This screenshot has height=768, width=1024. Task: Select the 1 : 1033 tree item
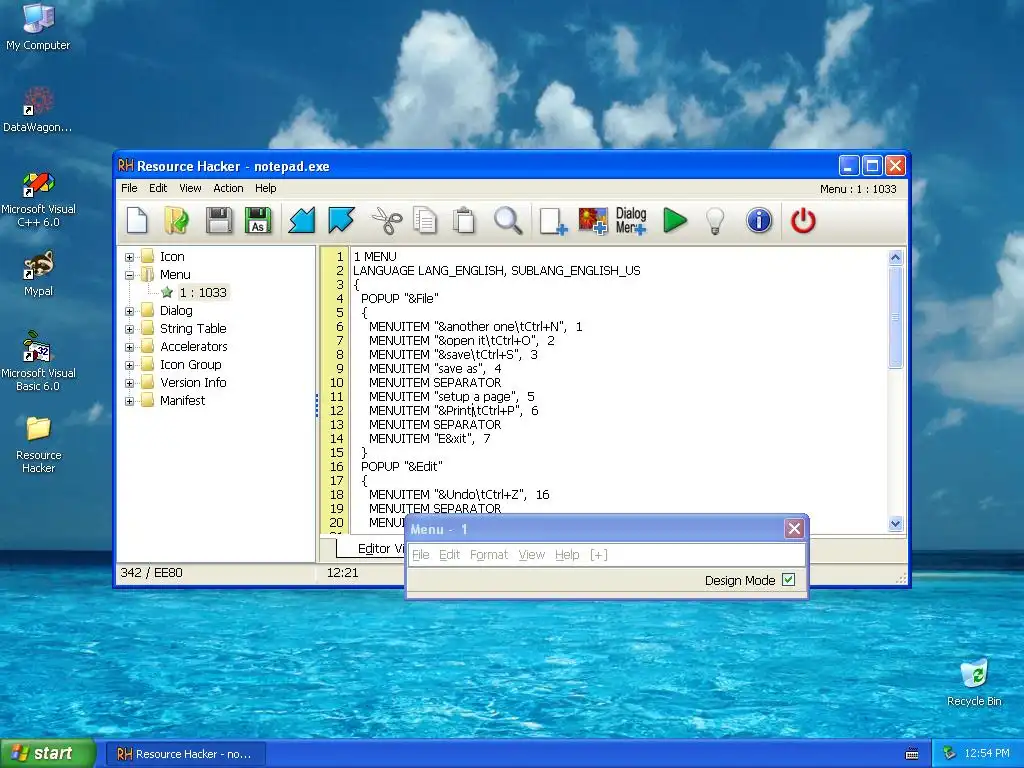[203, 293]
